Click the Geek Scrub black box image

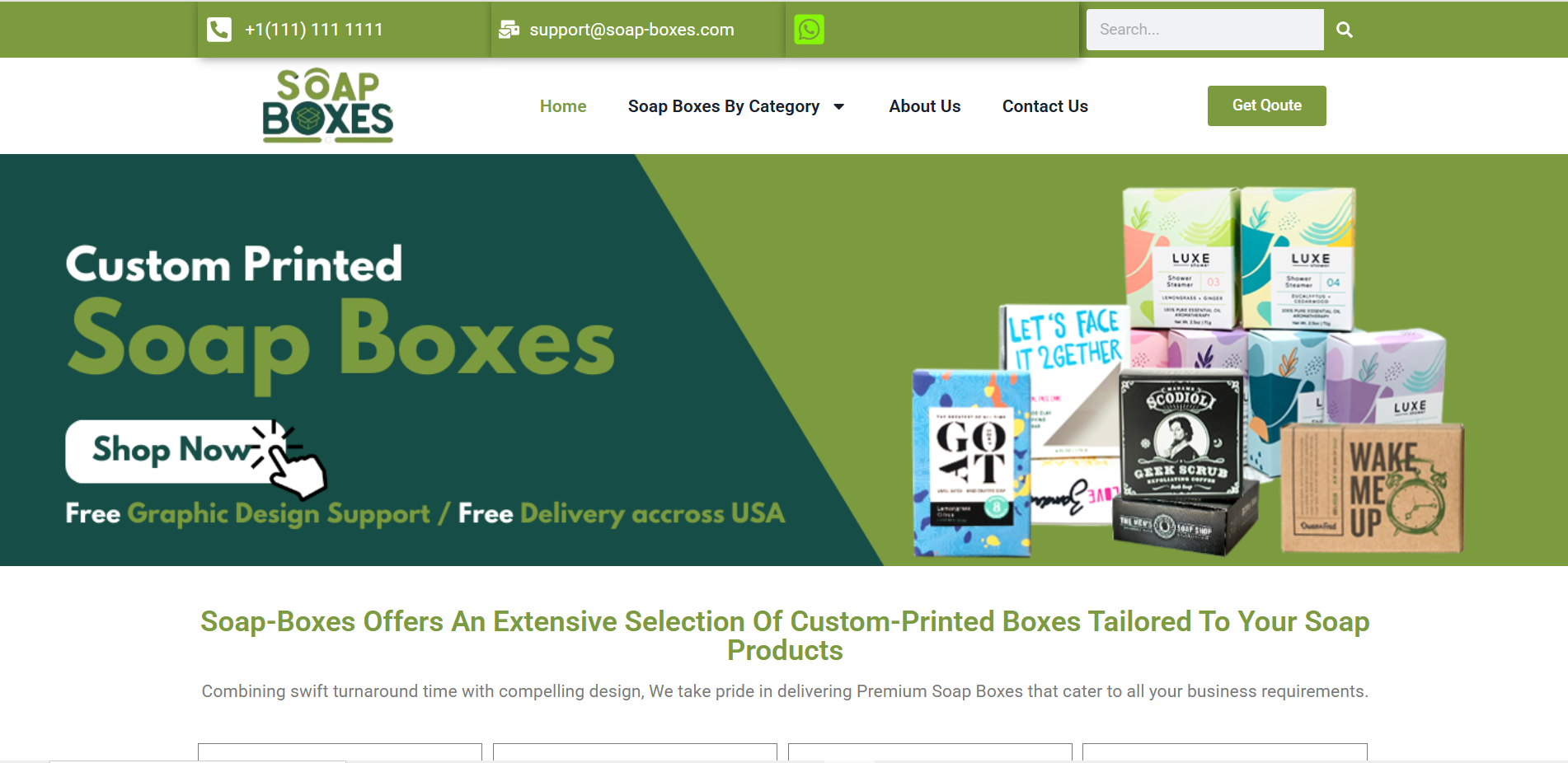coord(1181,437)
